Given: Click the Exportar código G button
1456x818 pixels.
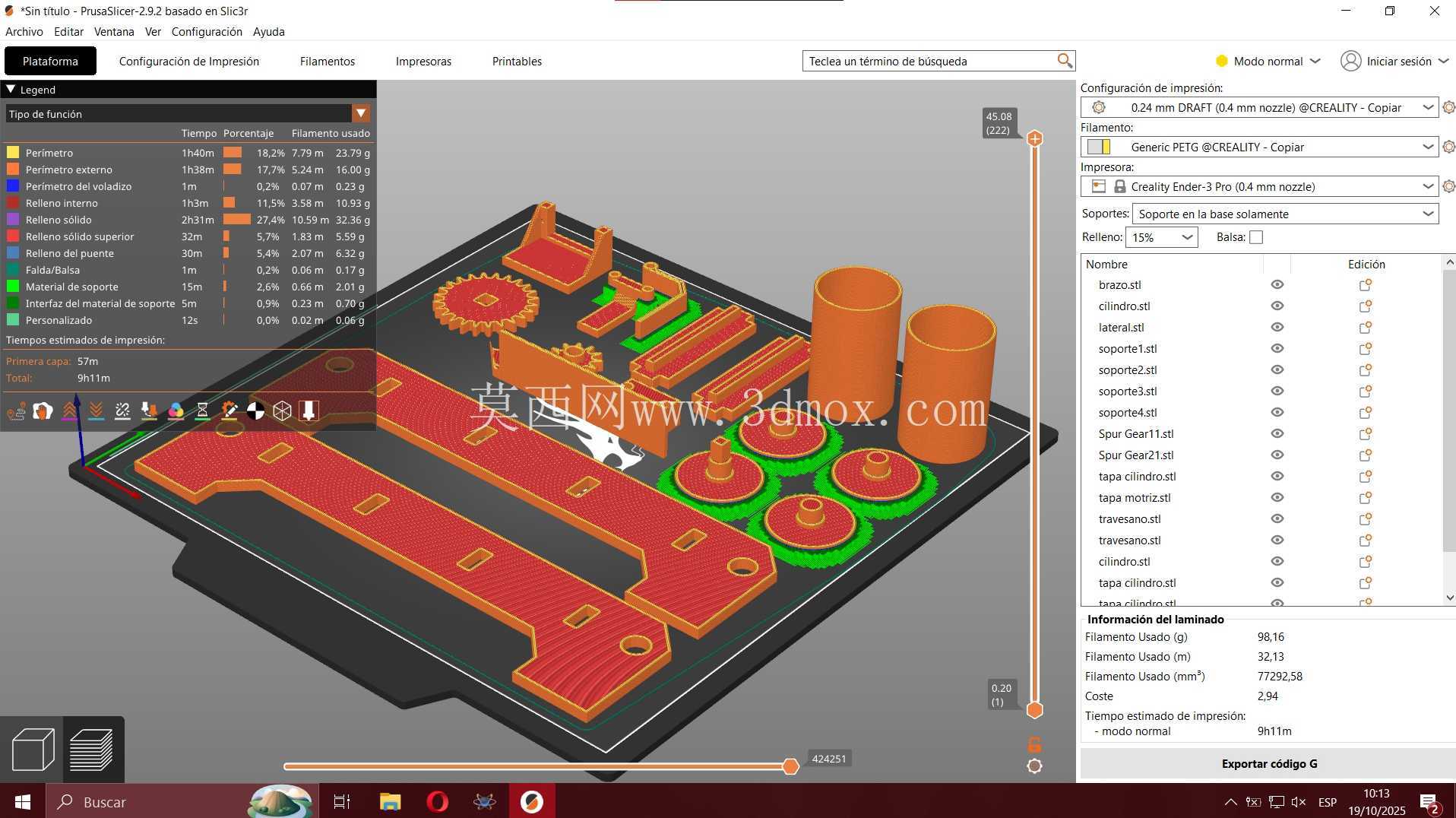Looking at the screenshot, I should pyautogui.click(x=1268, y=763).
